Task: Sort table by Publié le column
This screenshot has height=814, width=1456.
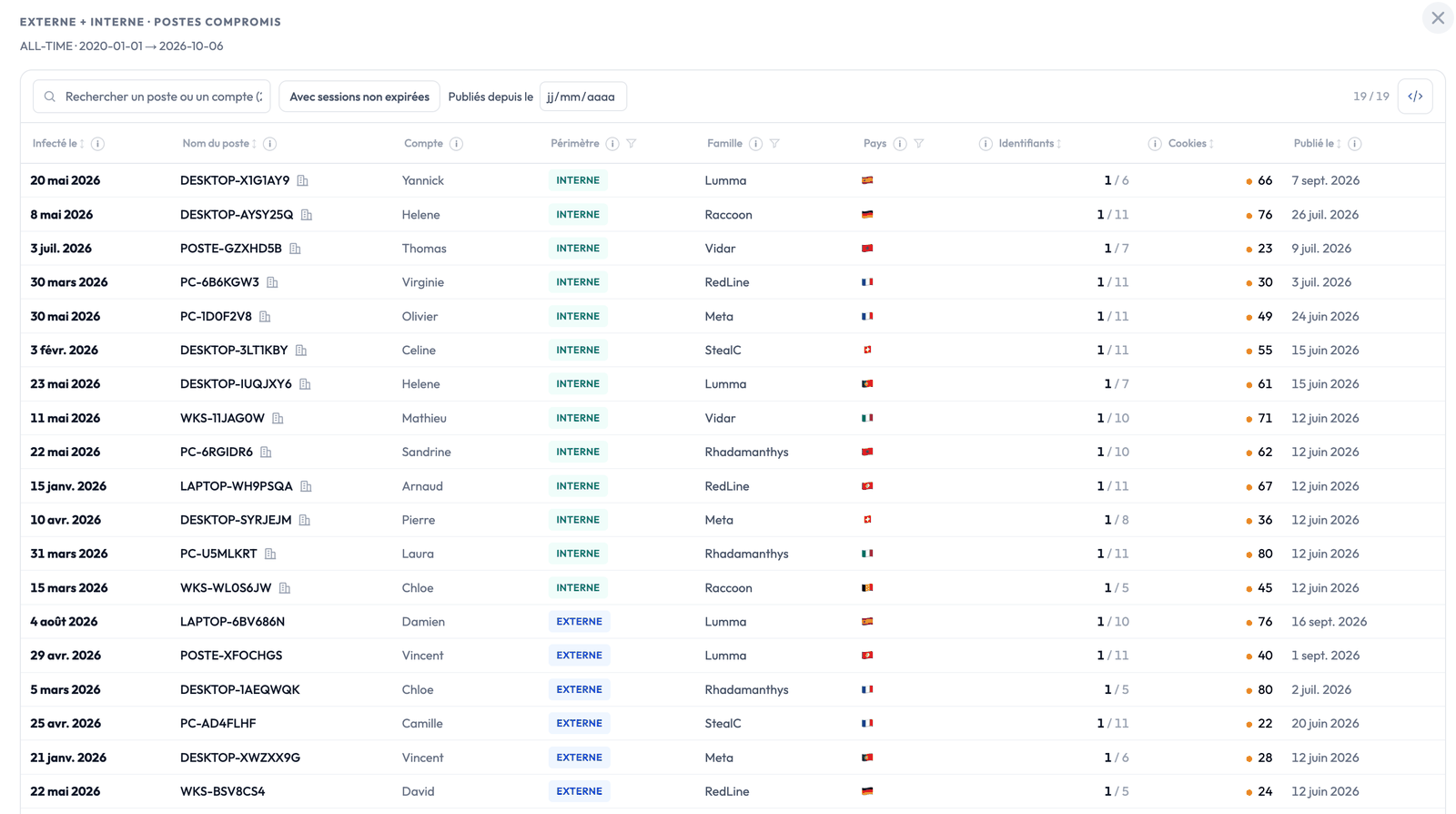Action: (1318, 144)
